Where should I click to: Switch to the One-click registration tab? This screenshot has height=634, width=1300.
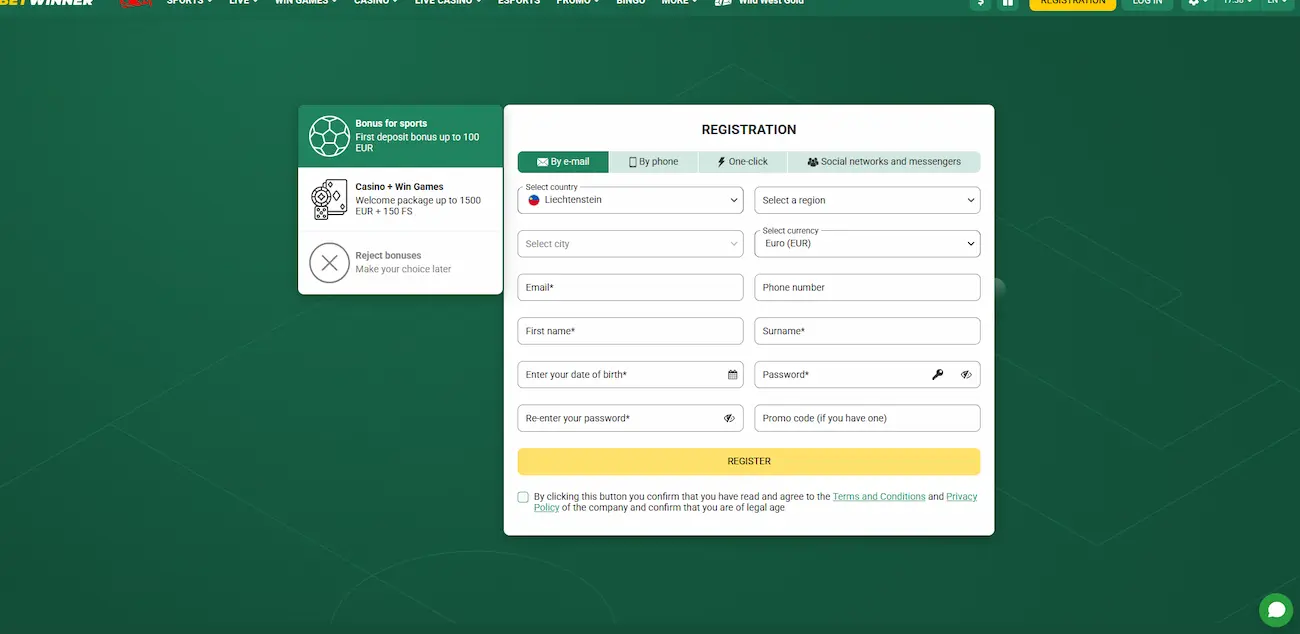pyautogui.click(x=743, y=162)
